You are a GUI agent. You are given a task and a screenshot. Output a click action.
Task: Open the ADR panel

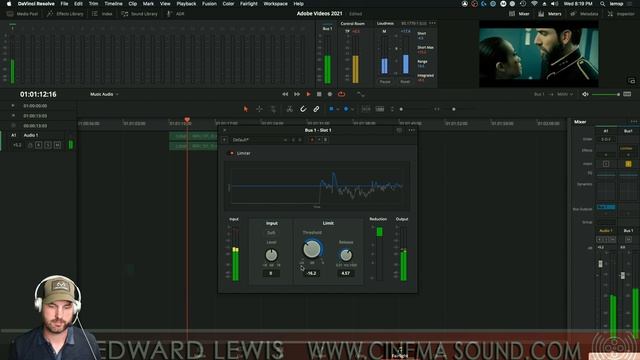[x=176, y=14]
